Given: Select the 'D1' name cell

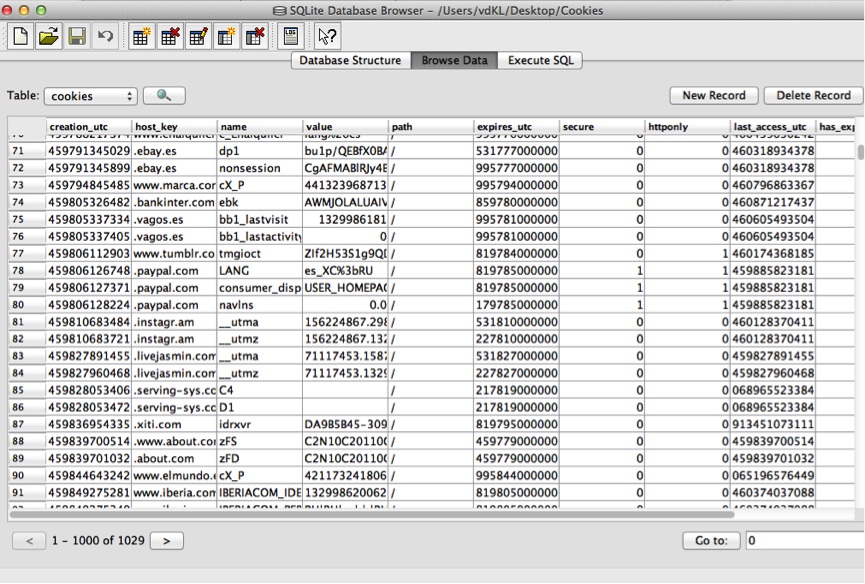Looking at the screenshot, I should [x=260, y=407].
